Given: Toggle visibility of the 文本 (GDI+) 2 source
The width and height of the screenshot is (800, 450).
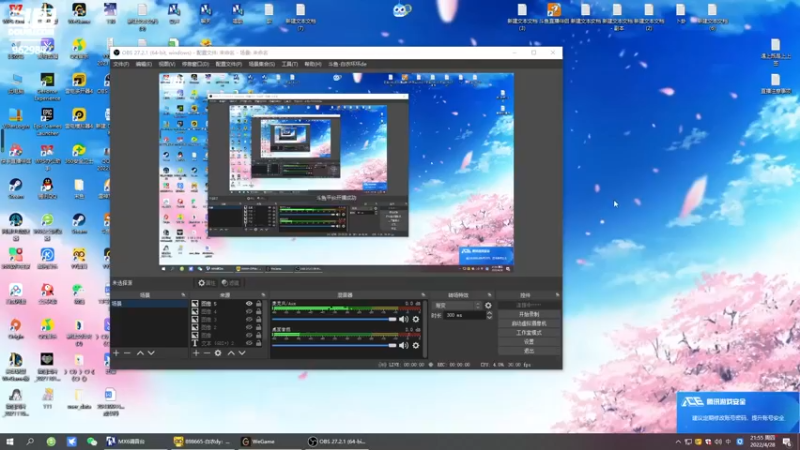Looking at the screenshot, I should click(249, 343).
